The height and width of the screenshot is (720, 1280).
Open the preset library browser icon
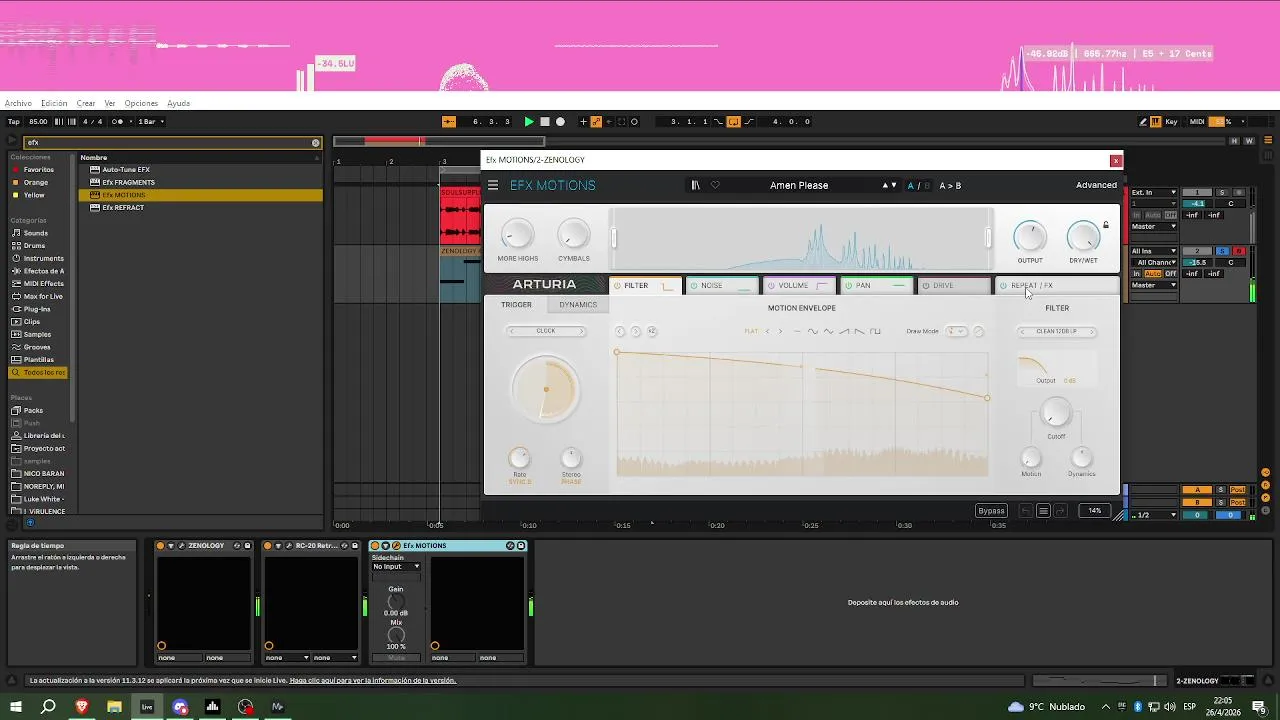696,185
